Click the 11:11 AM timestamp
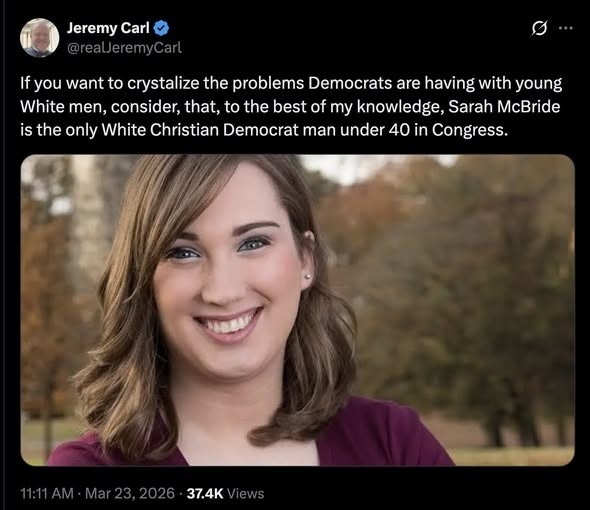 pos(47,493)
